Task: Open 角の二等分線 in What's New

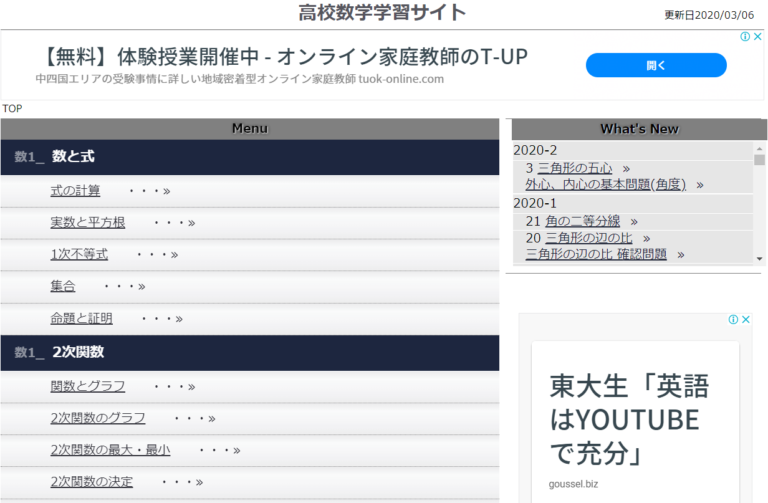Action: pos(583,221)
